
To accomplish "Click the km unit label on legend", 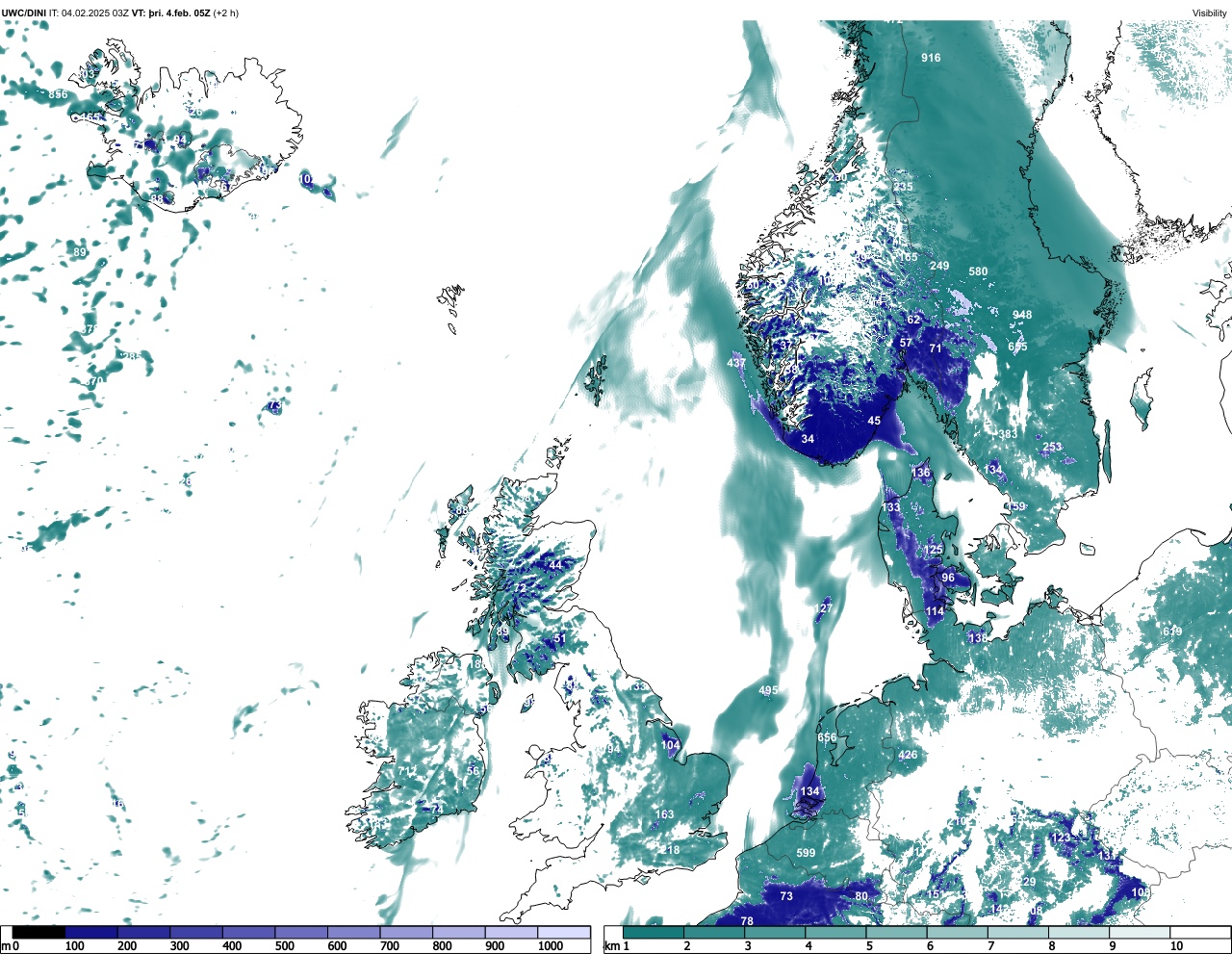I will [611, 946].
